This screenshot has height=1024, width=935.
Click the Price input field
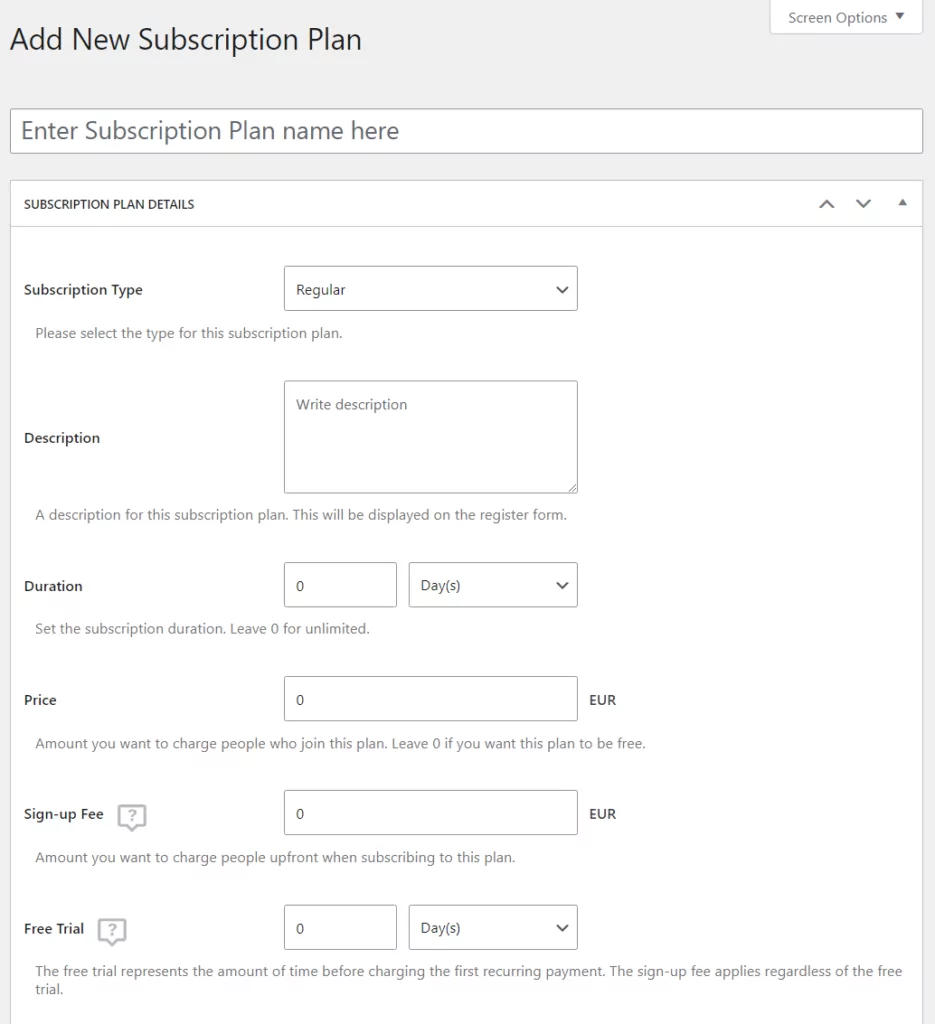coord(431,699)
